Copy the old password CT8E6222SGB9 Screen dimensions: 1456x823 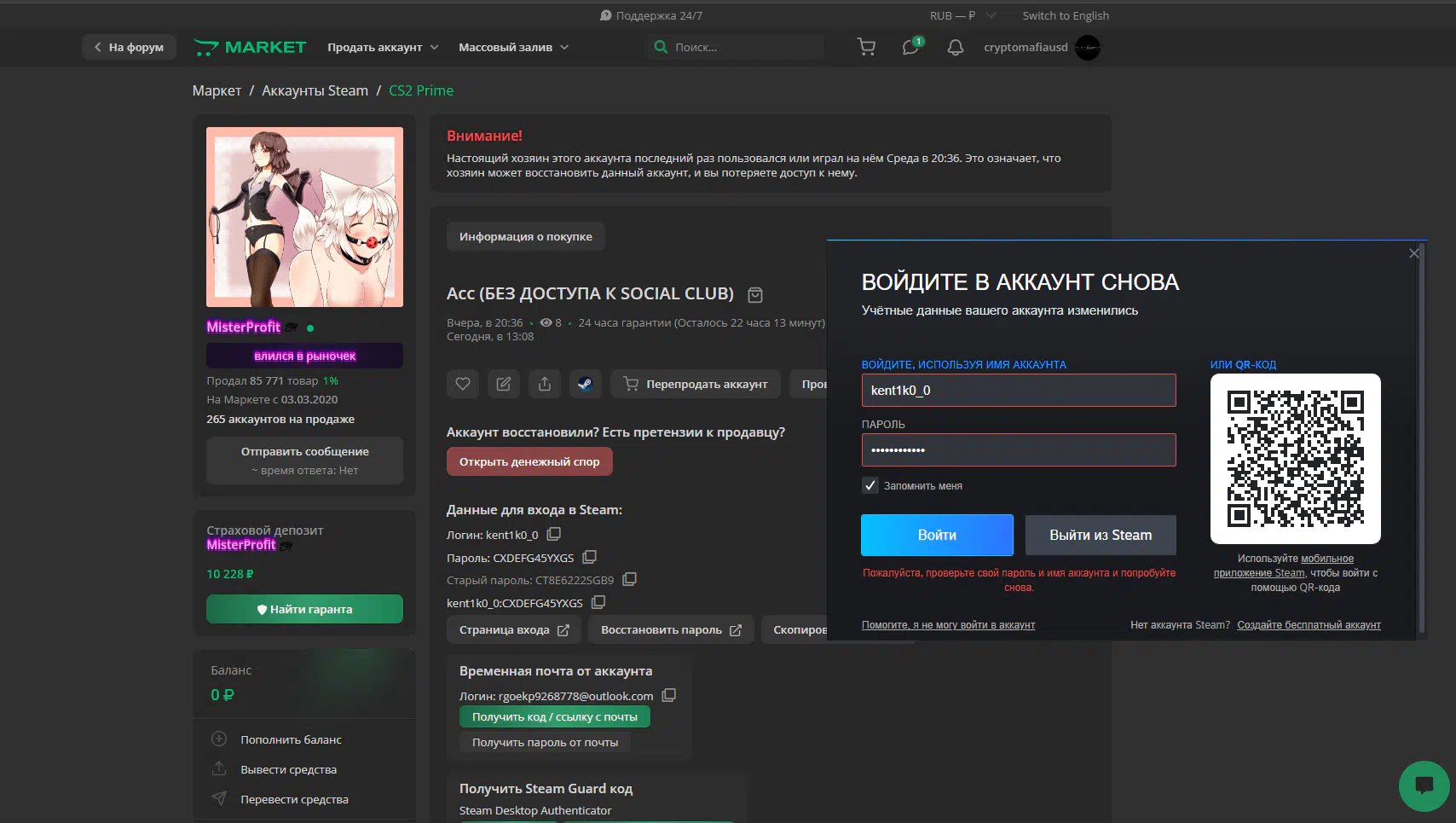coord(629,579)
